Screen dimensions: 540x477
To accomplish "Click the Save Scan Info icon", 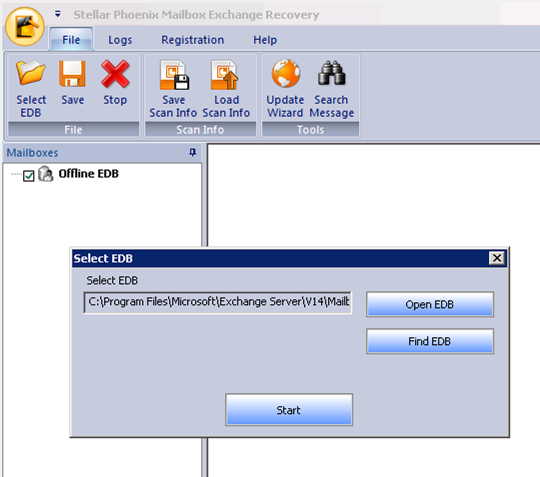I will tap(174, 75).
